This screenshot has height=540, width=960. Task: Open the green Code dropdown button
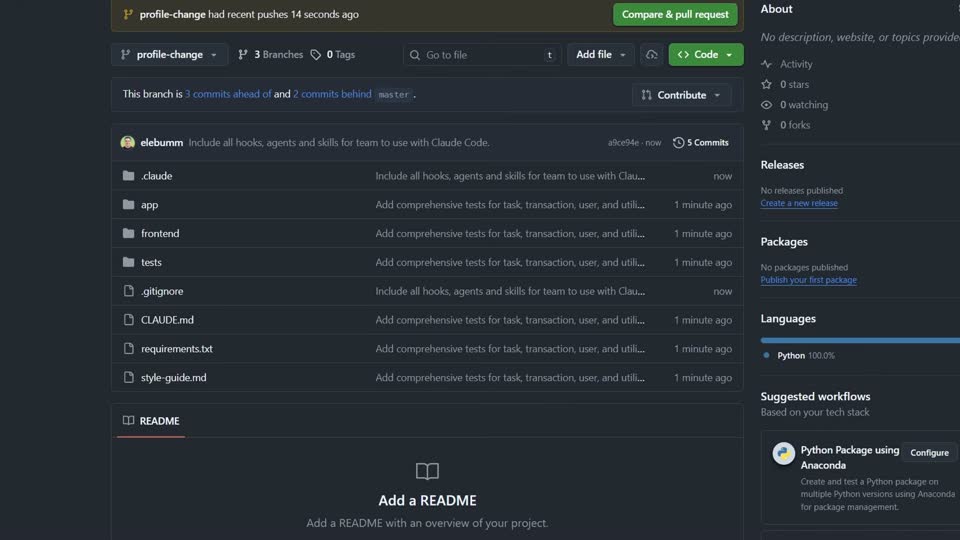(x=705, y=54)
